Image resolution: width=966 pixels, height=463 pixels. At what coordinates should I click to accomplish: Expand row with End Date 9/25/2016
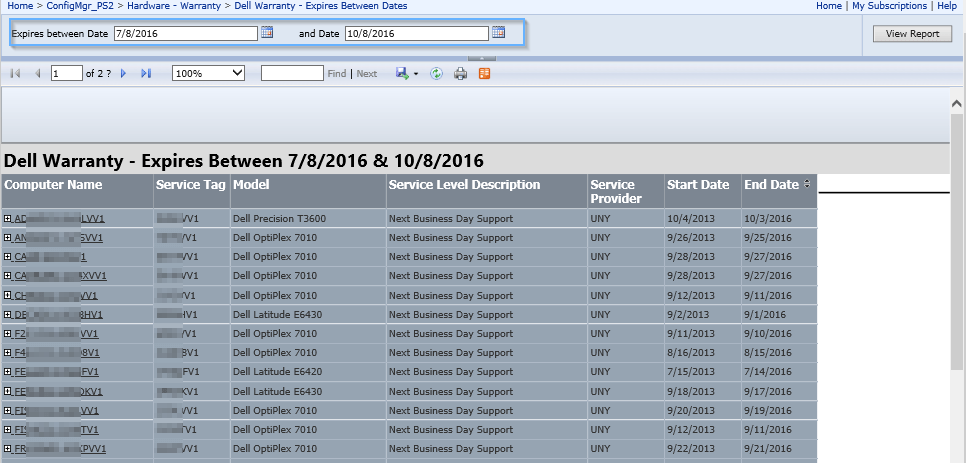coord(7,238)
